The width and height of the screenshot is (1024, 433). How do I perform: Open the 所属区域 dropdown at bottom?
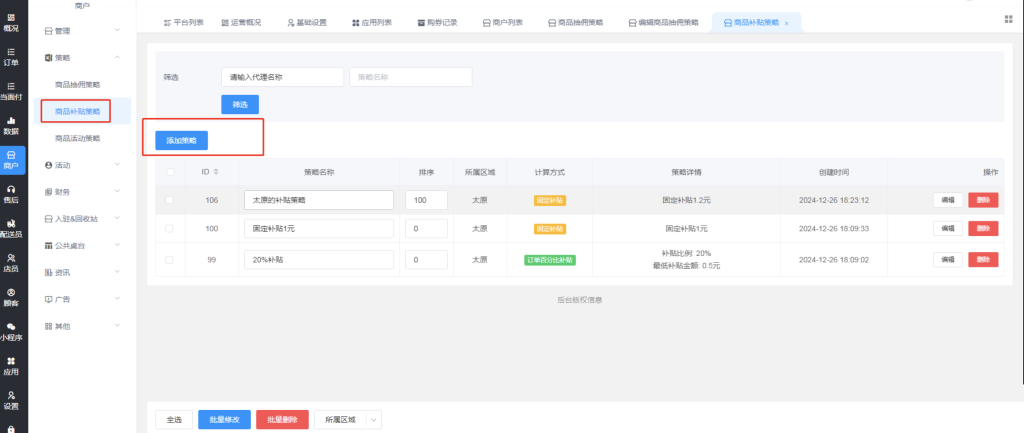coord(348,420)
